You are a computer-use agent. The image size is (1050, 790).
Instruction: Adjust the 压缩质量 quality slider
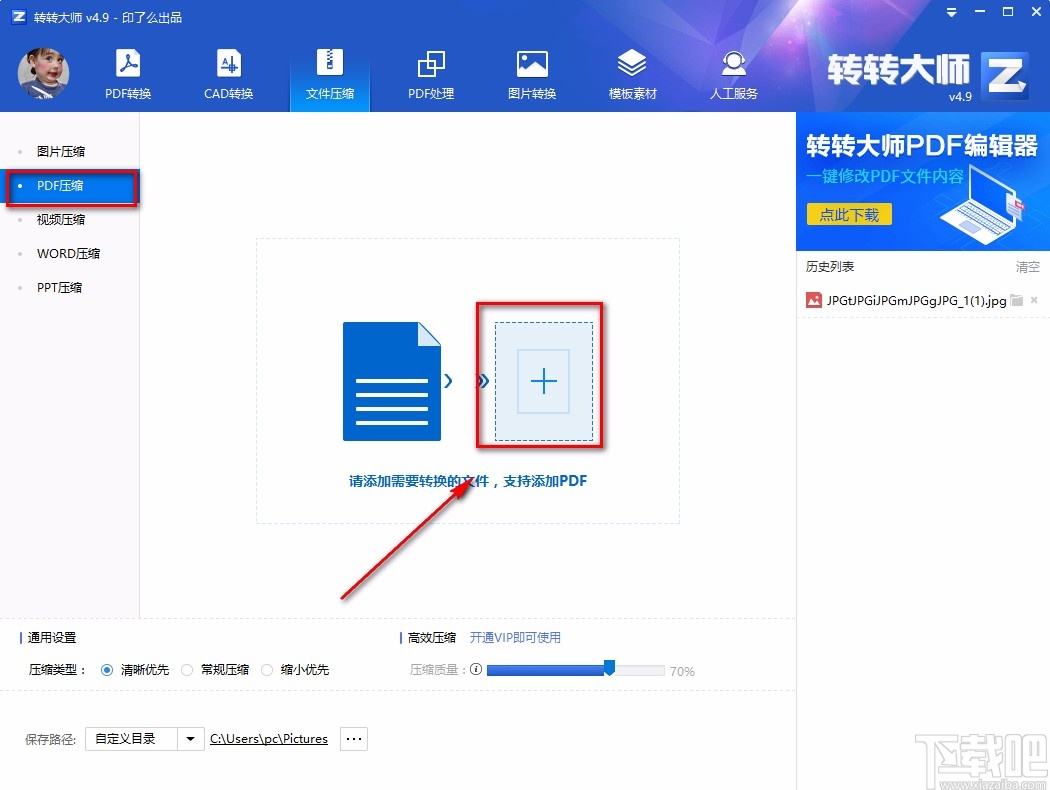(x=610, y=669)
